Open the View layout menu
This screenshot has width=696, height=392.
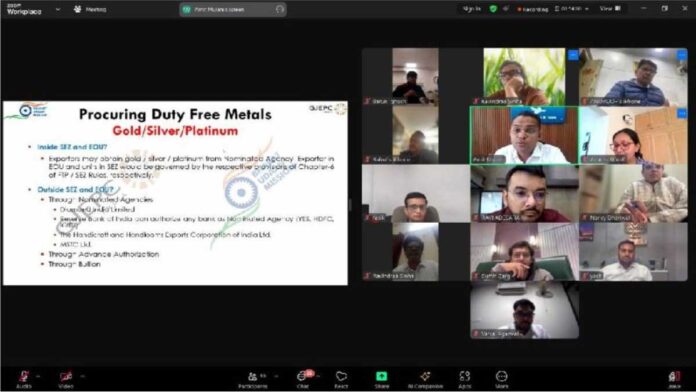click(610, 8)
